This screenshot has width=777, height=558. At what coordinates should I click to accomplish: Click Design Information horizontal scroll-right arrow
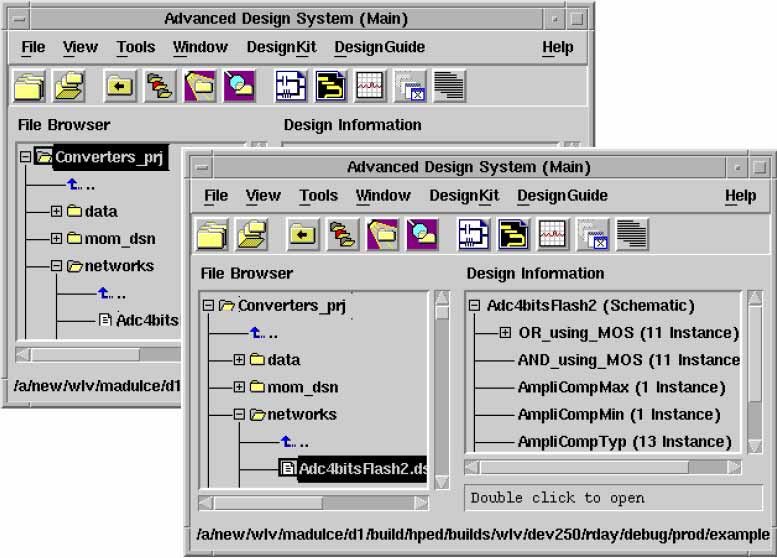[734, 467]
